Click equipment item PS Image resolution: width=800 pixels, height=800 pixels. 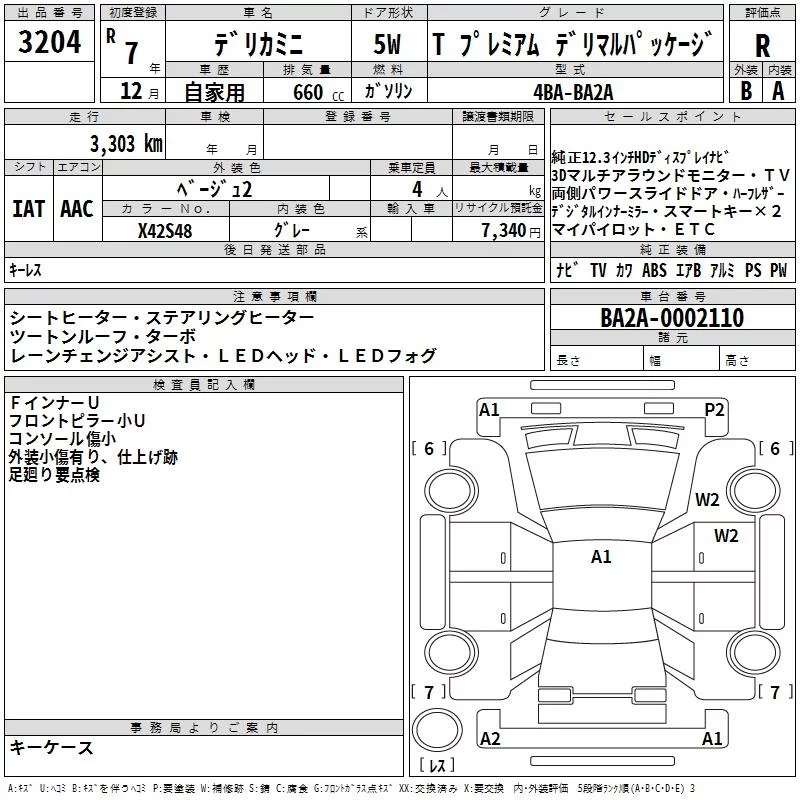click(x=753, y=270)
